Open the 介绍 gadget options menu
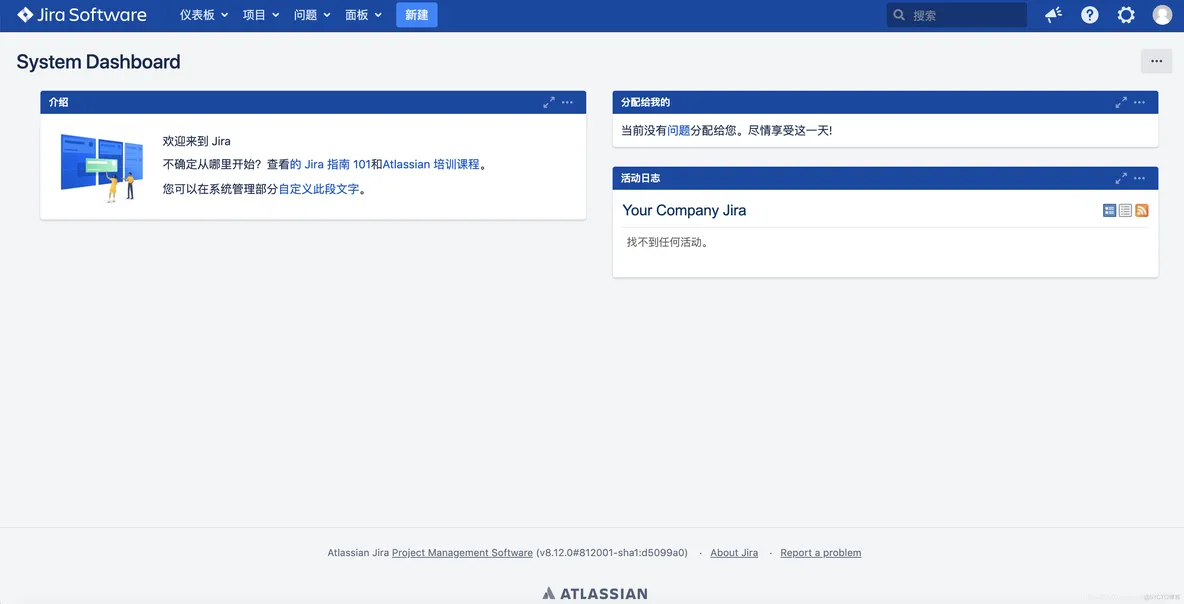1184x604 pixels. pyautogui.click(x=567, y=102)
